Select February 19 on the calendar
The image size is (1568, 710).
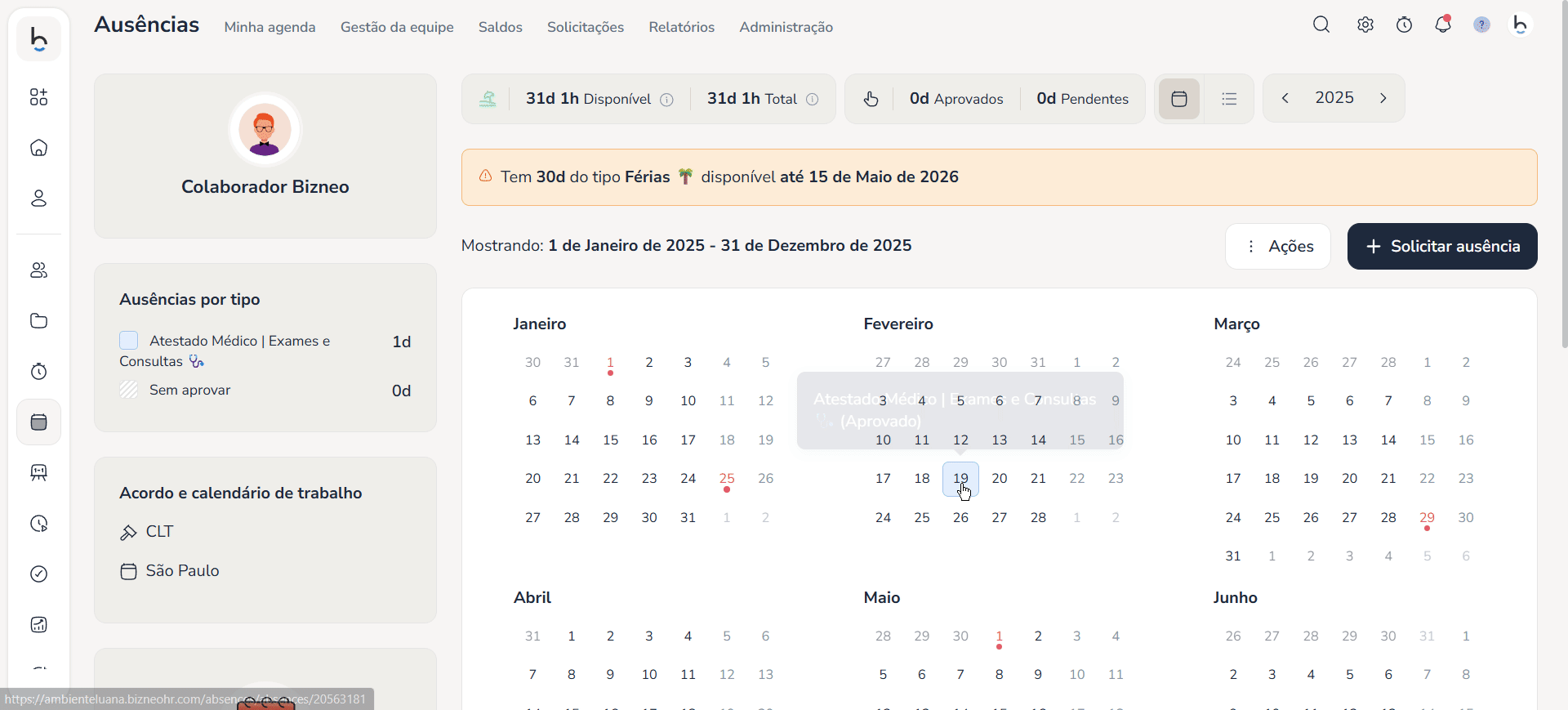click(x=960, y=479)
